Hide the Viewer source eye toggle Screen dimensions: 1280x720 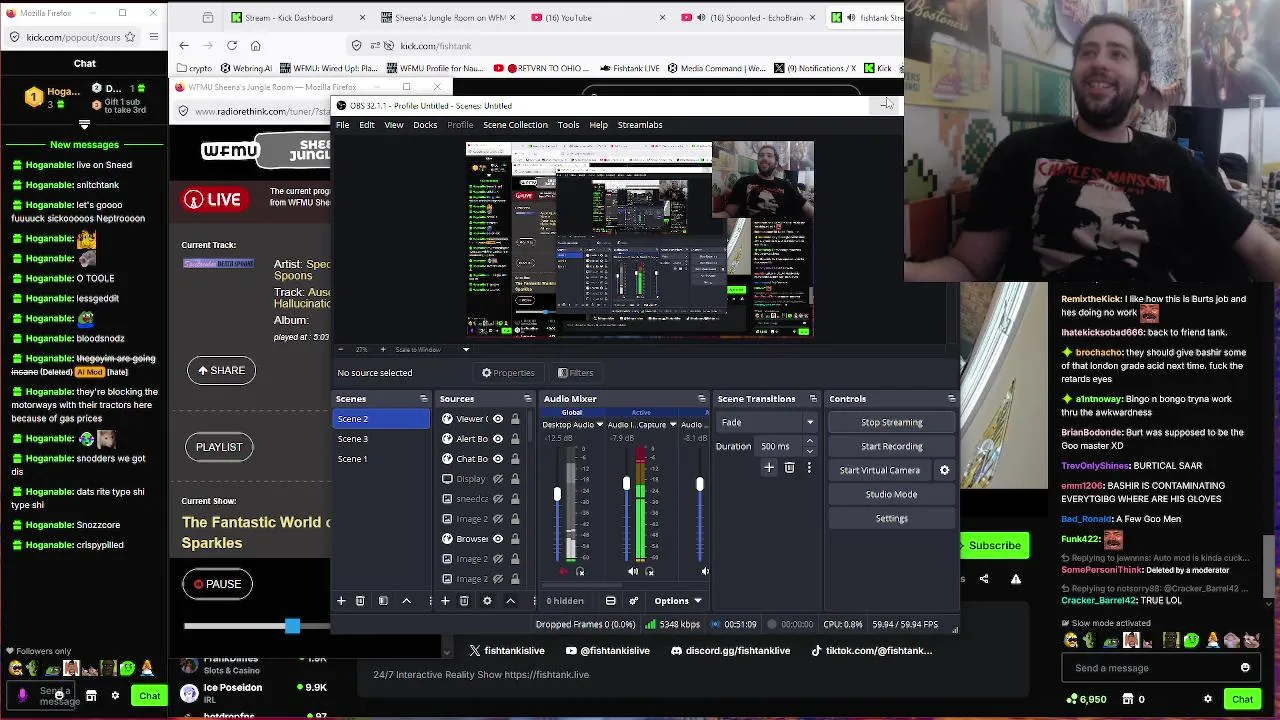(x=498, y=419)
